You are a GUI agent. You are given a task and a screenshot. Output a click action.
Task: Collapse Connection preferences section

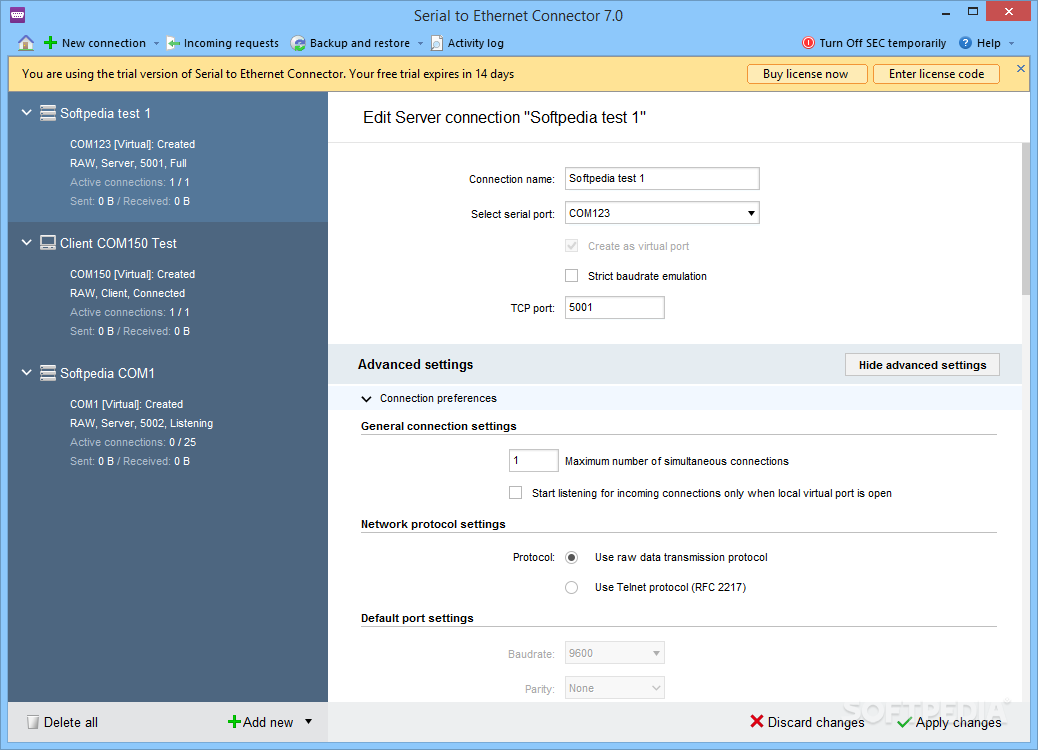[x=366, y=398]
